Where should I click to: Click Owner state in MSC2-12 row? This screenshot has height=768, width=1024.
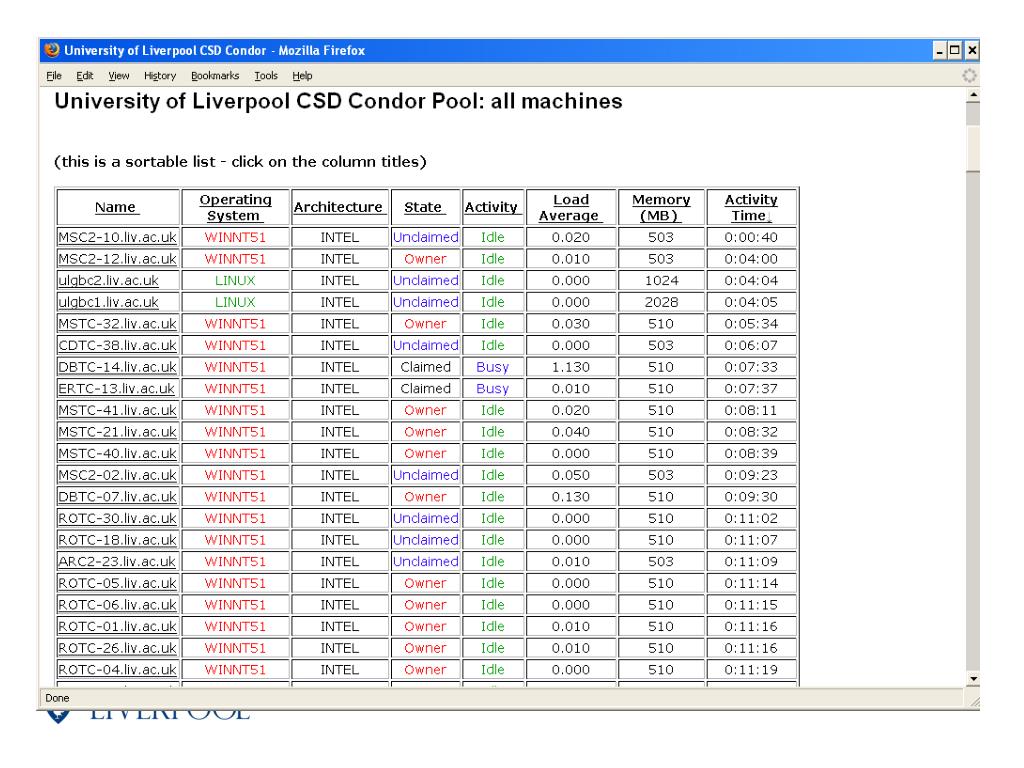click(425, 259)
